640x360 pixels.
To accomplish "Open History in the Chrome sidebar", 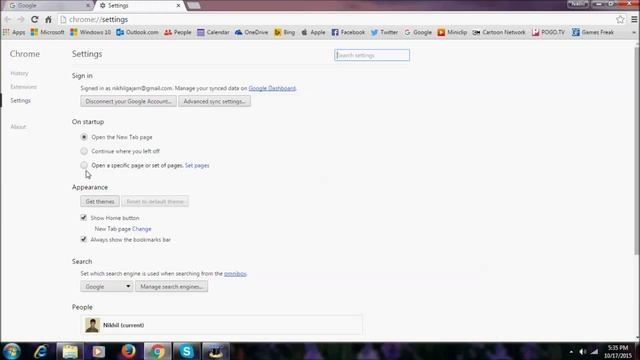I will 19,73.
